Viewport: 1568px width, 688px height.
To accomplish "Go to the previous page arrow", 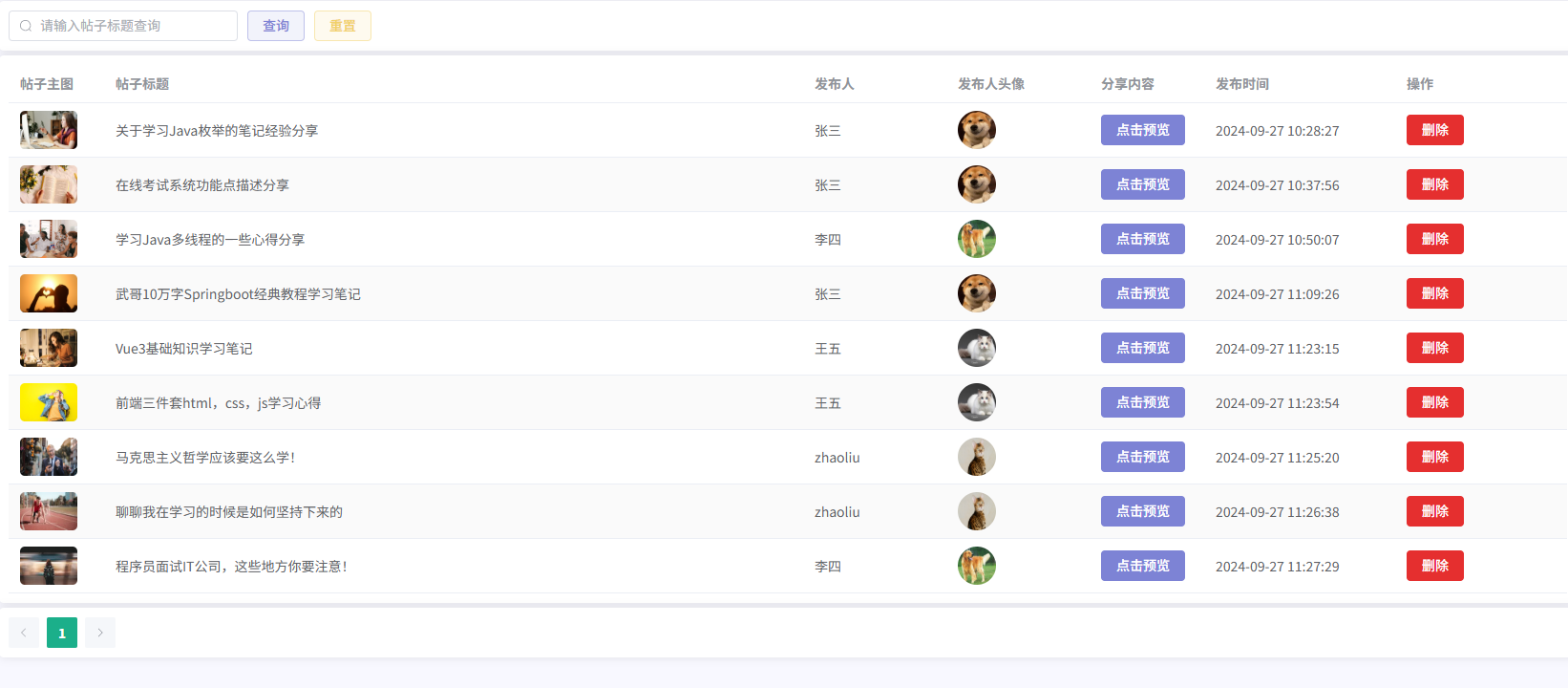I will [24, 633].
